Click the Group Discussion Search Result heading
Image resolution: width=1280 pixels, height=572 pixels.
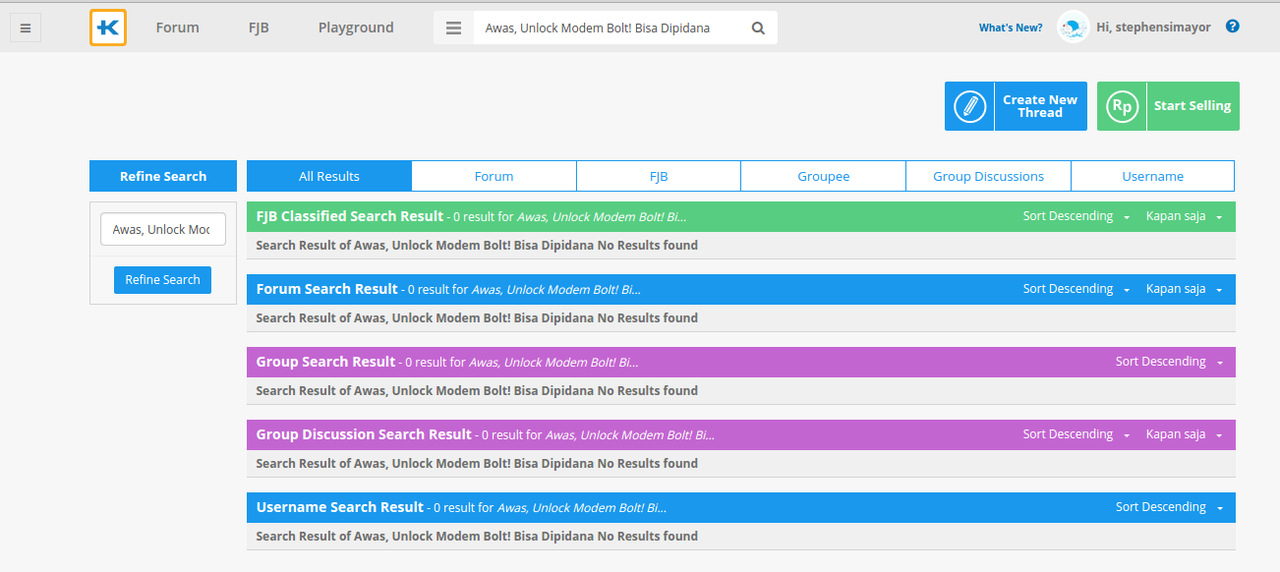click(364, 435)
